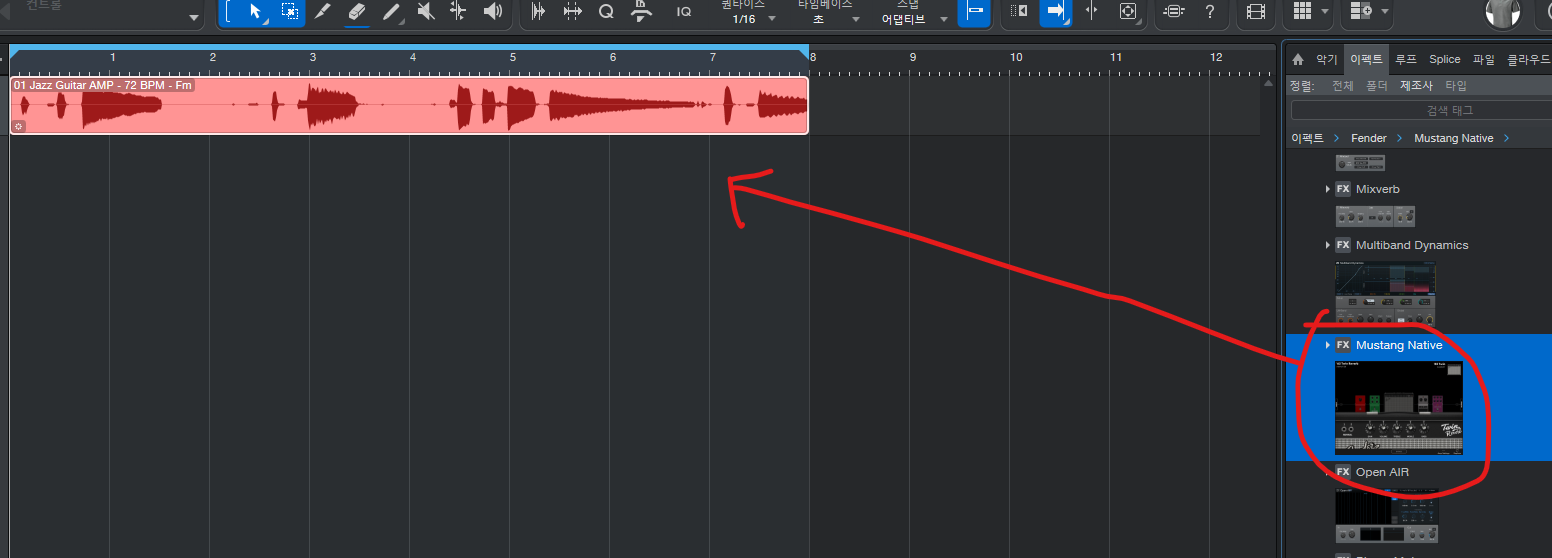Select the Mute tool icon
Image resolution: width=1552 pixels, height=558 pixels.
tap(425, 11)
